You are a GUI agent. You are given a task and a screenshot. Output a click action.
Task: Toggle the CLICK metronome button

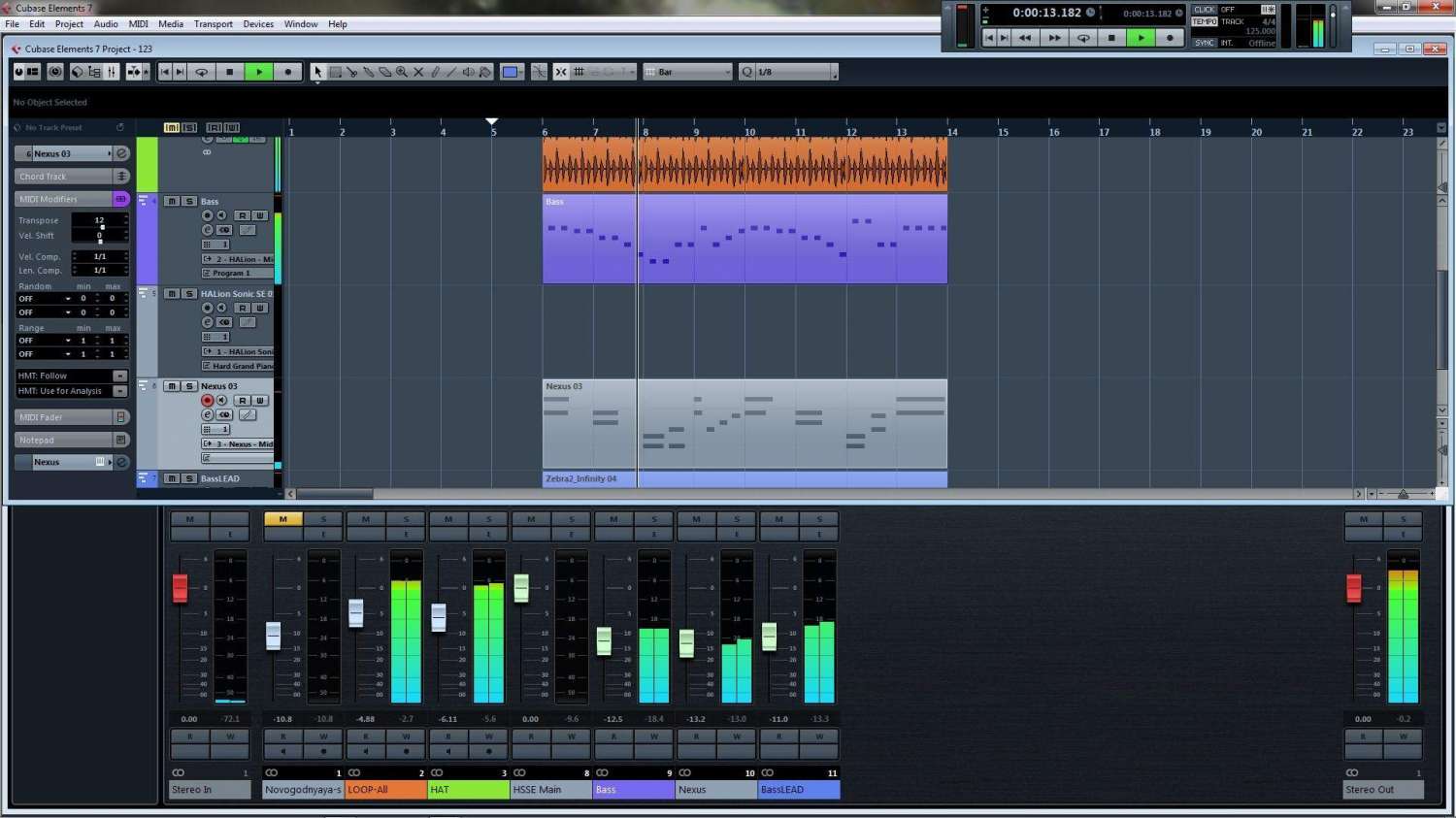click(x=1205, y=10)
